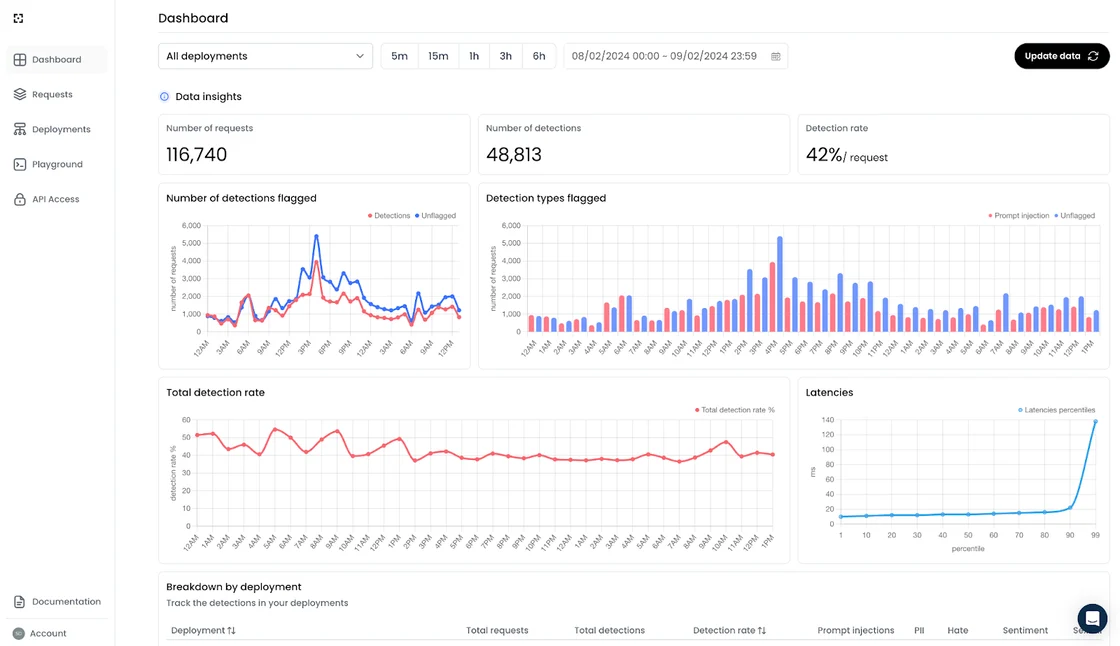Open the chat support bubble icon

[1092, 618]
